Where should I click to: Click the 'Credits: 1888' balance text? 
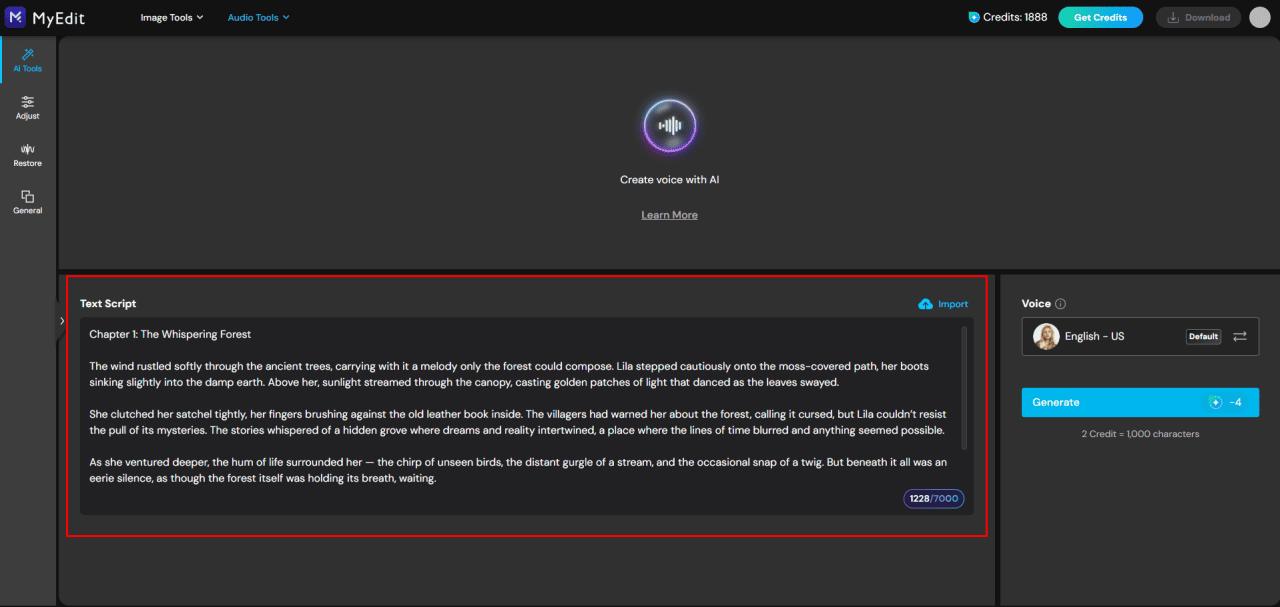point(1015,17)
